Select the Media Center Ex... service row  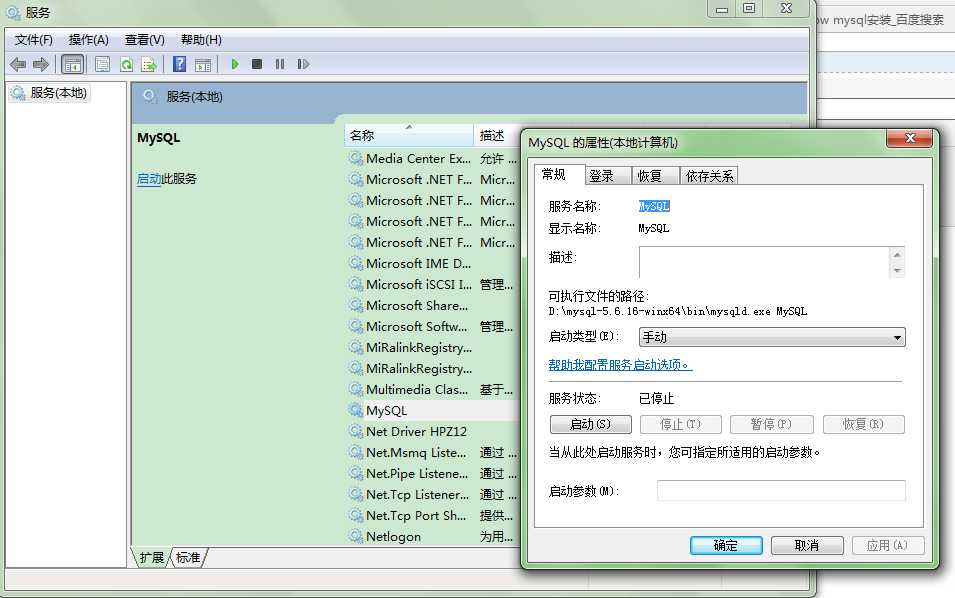pyautogui.click(x=434, y=158)
